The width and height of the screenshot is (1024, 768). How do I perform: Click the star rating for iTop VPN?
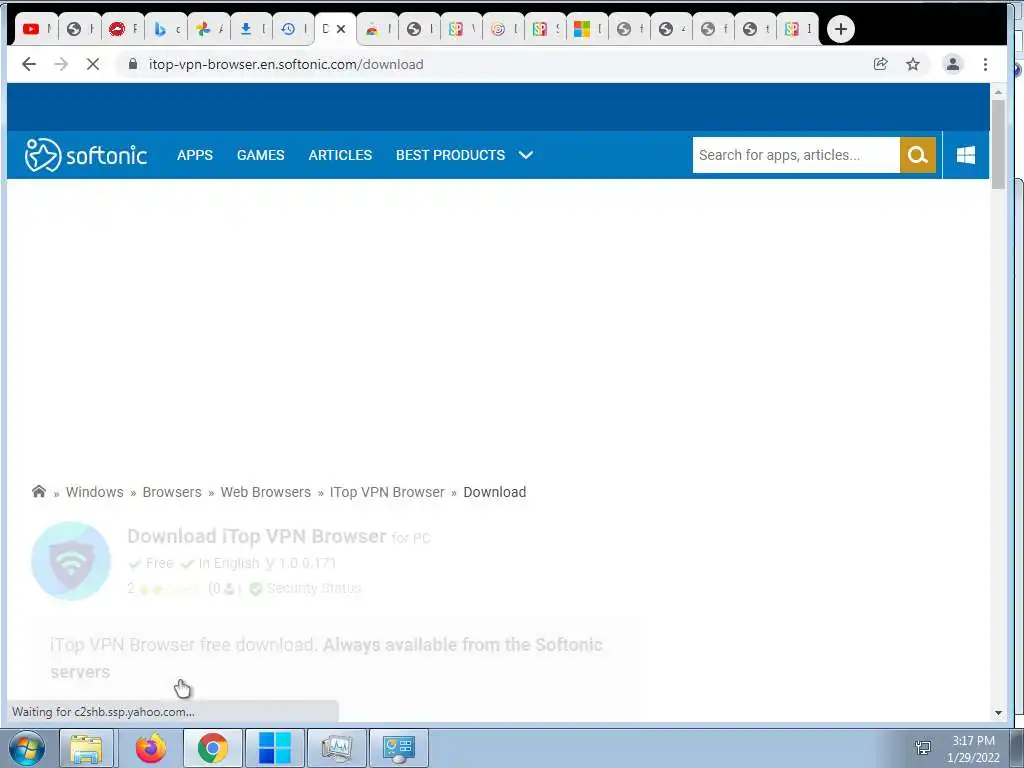[168, 589]
